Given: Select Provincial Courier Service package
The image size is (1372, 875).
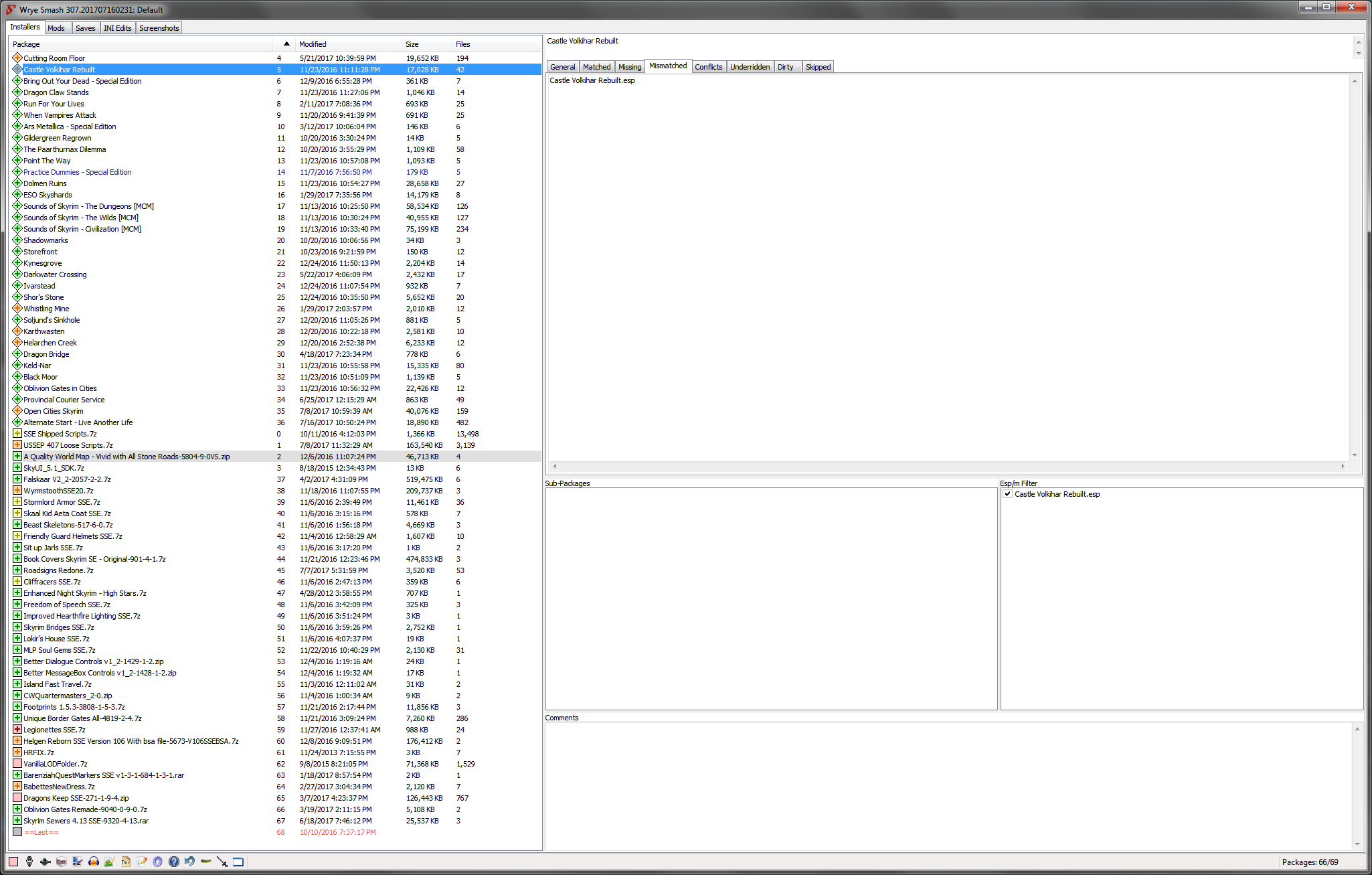Looking at the screenshot, I should (x=276, y=400).
